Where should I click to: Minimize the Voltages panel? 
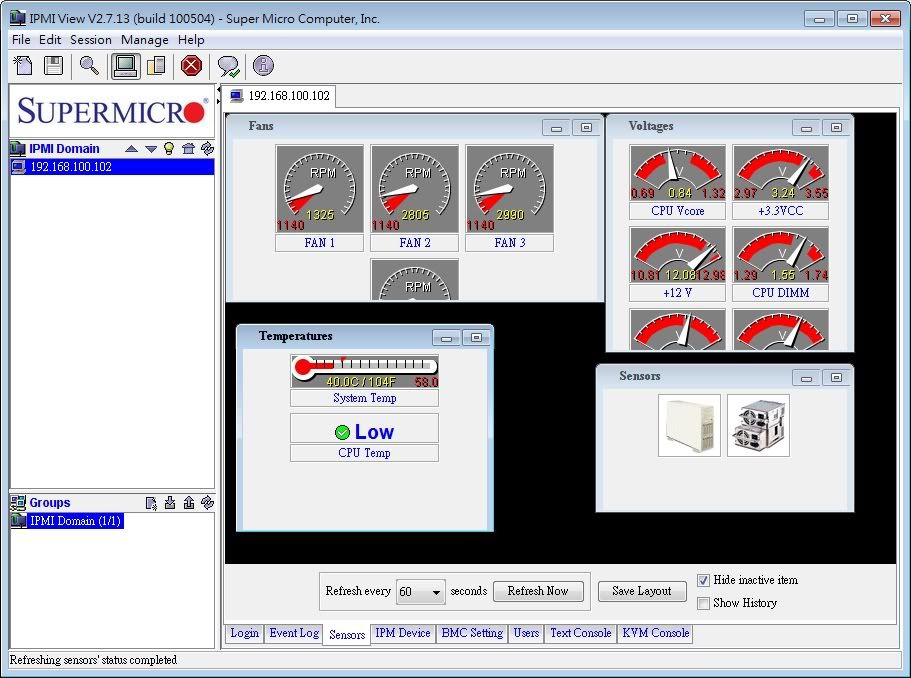click(806, 128)
